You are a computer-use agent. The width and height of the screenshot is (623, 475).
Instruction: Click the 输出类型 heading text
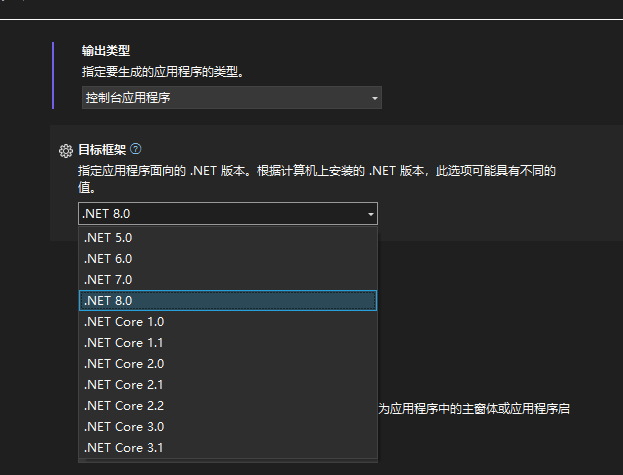[106, 50]
